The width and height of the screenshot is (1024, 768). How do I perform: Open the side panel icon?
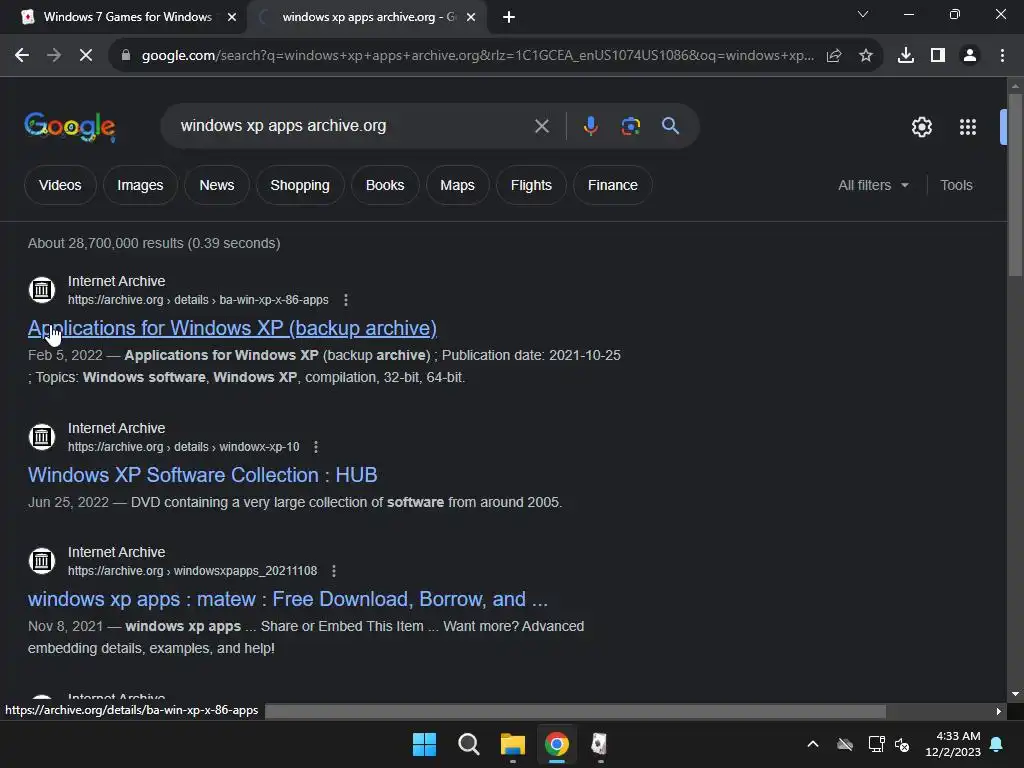point(938,56)
